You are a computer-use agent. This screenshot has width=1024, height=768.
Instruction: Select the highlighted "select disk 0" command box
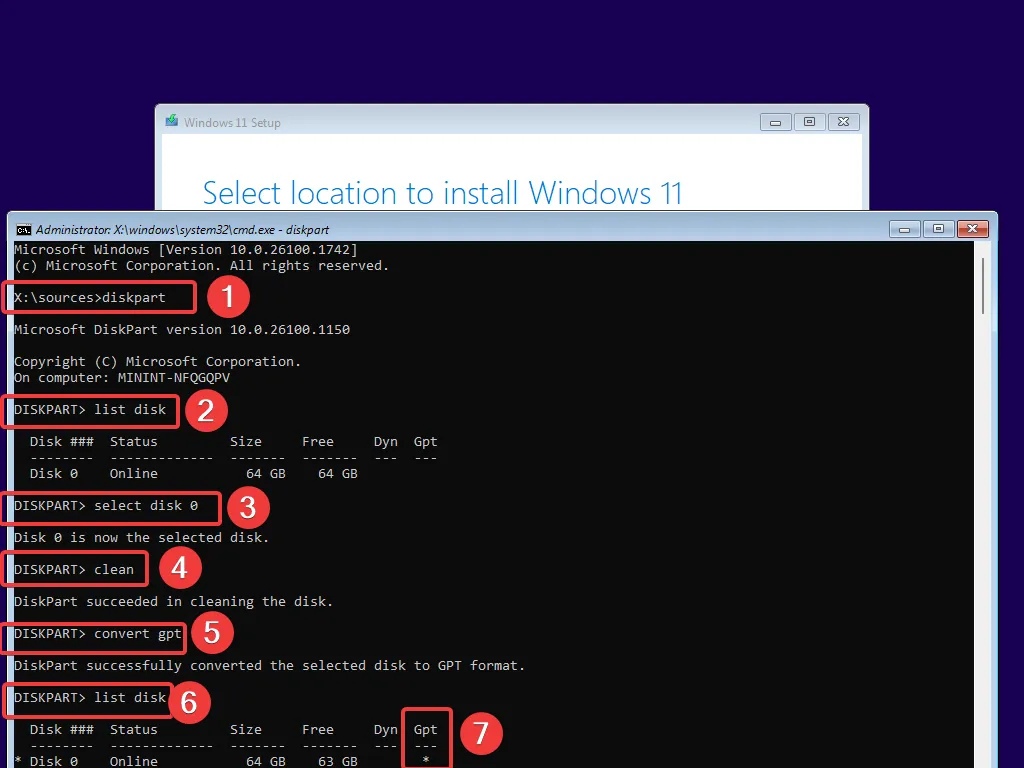tap(110, 508)
